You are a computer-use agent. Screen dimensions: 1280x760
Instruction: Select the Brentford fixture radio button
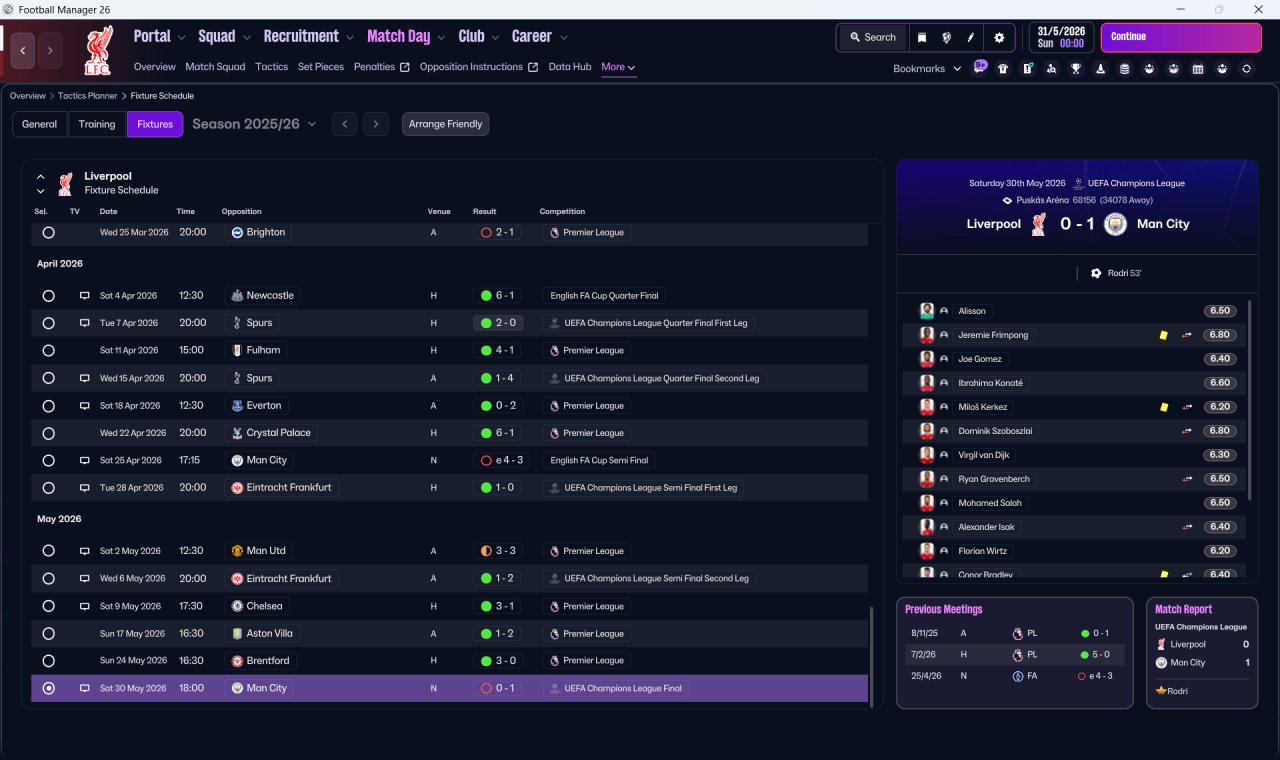[48, 661]
